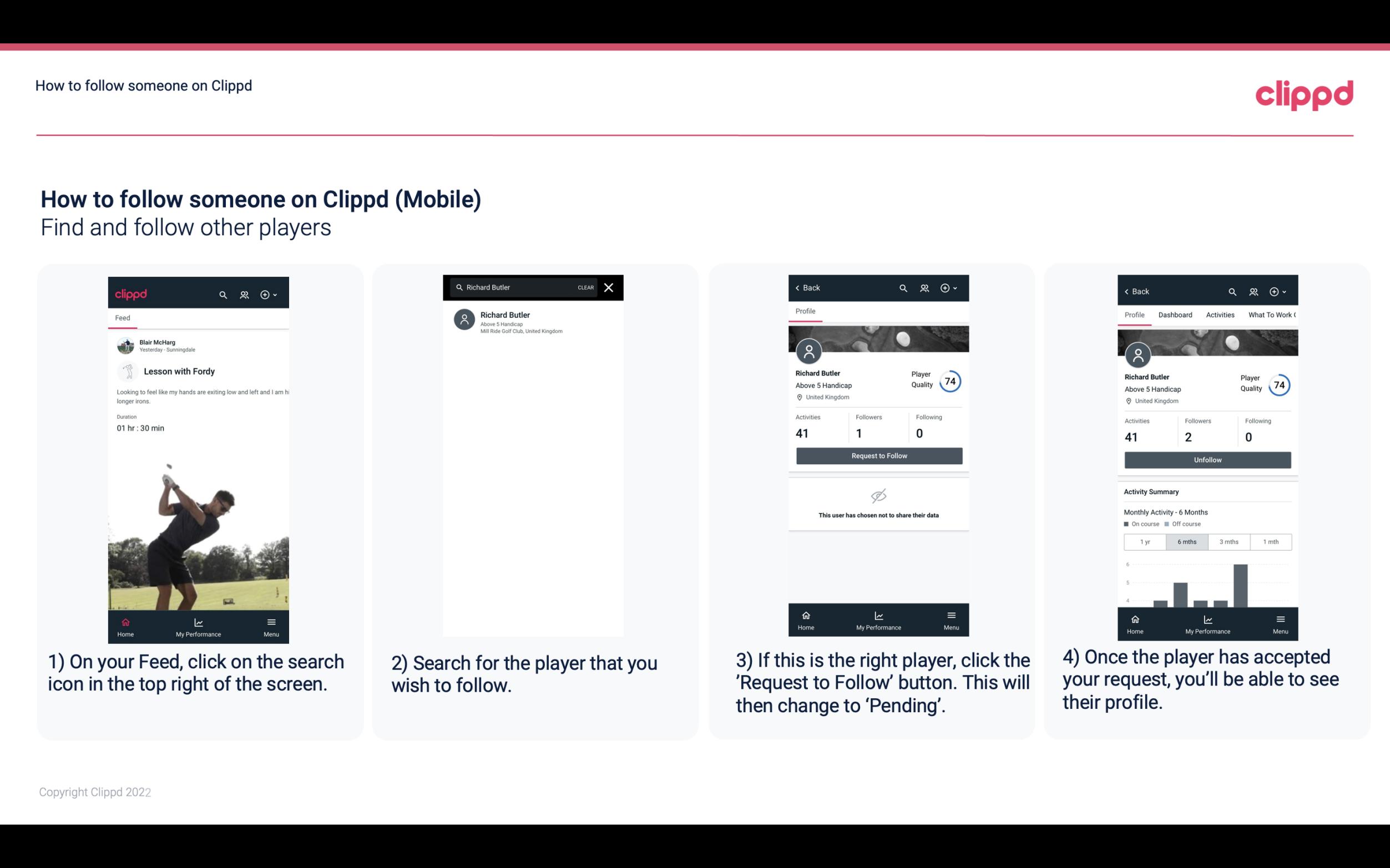This screenshot has height=868, width=1390.
Task: Click the search icon on the Feed screen
Action: click(x=222, y=293)
